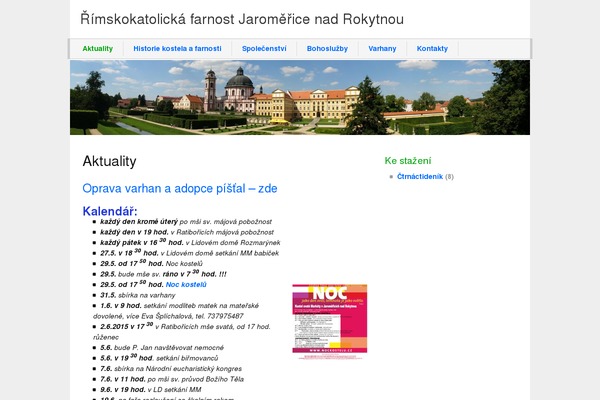This screenshot has height=400, width=600.
Task: Open the Čtrnáctideník download category
Action: coord(420,176)
